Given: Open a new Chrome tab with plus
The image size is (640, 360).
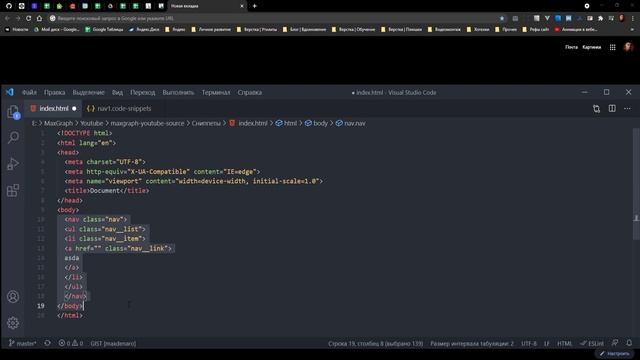Looking at the screenshot, I should pyautogui.click(x=254, y=6).
